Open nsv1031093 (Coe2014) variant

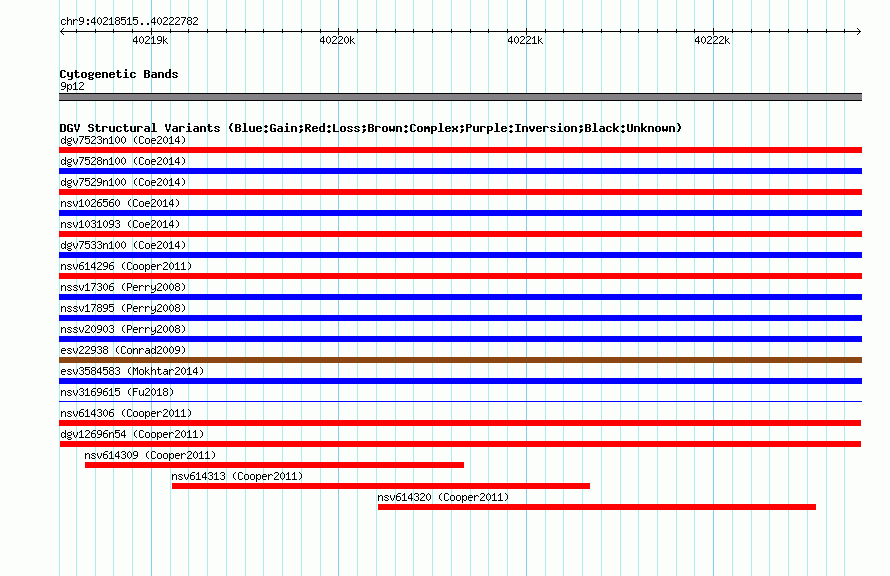tap(120, 224)
